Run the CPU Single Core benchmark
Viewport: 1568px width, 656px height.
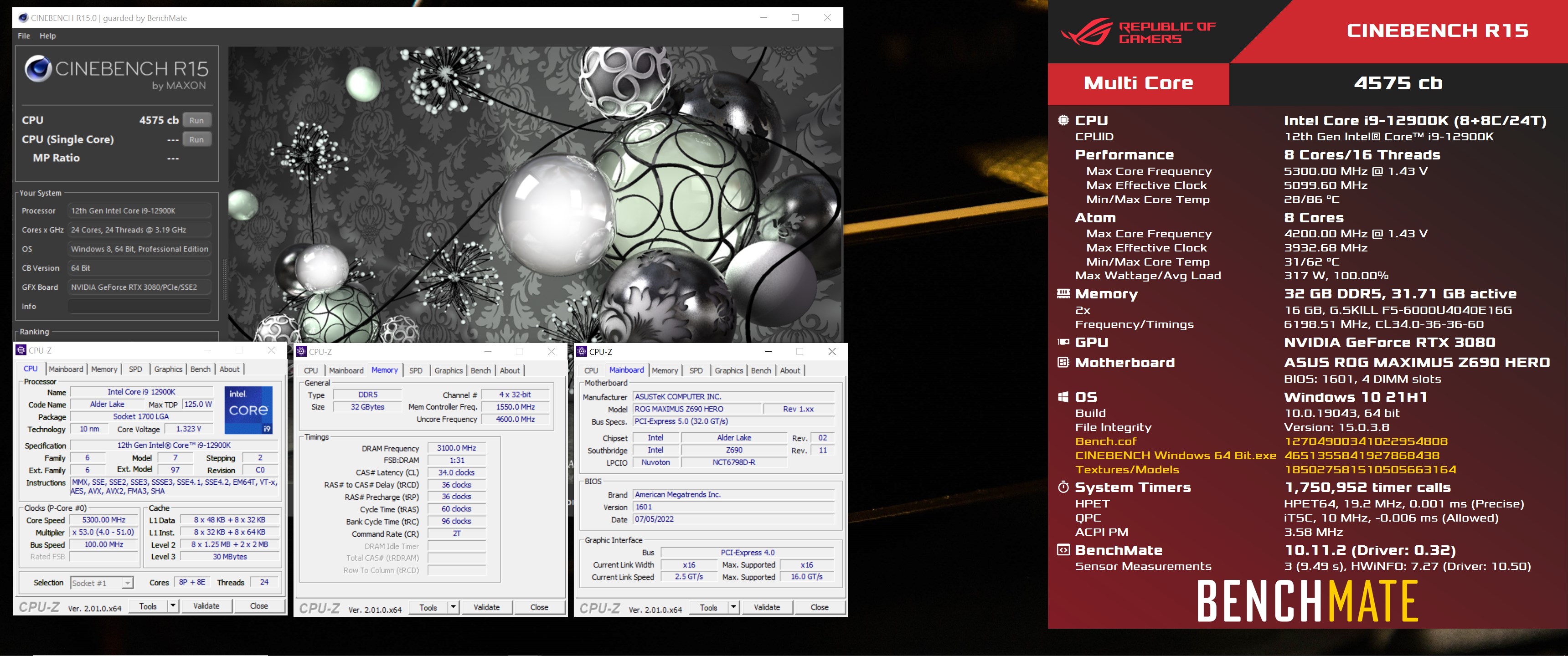pos(196,139)
